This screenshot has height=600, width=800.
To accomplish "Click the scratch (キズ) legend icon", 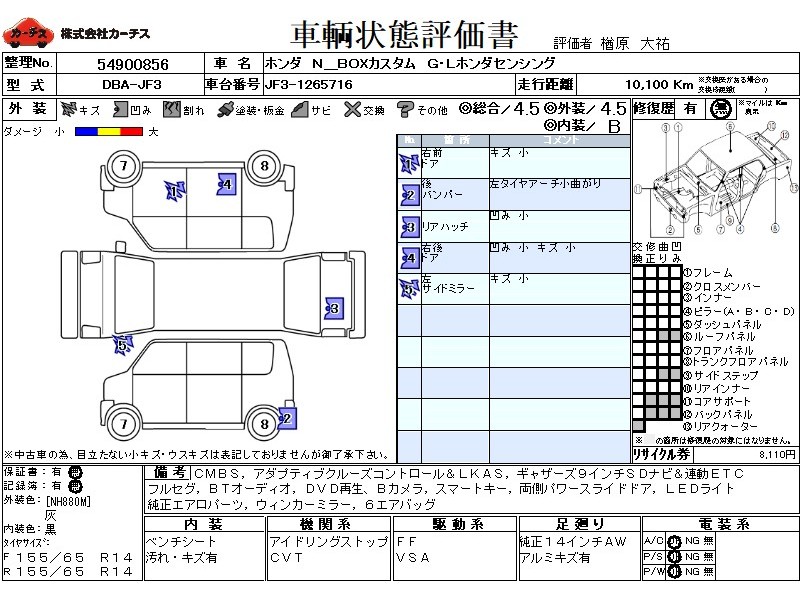I will pos(69,109).
